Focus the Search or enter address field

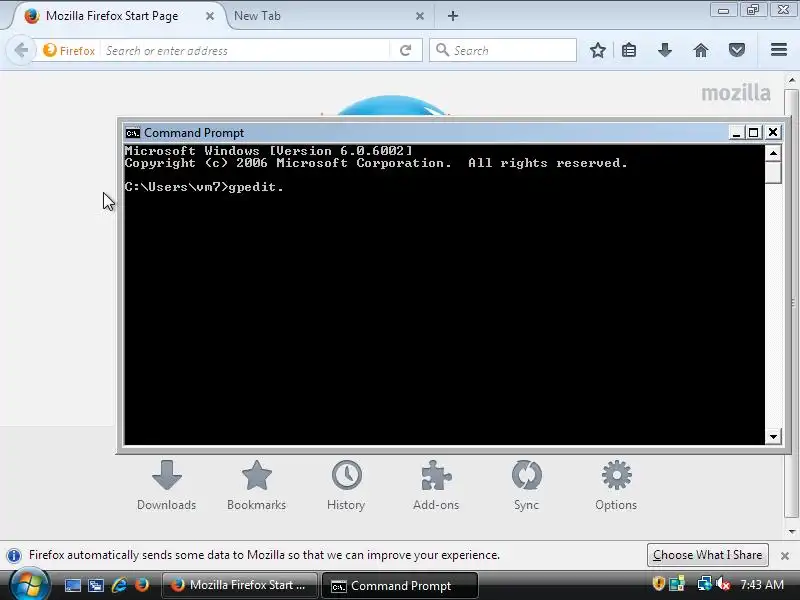click(x=246, y=51)
